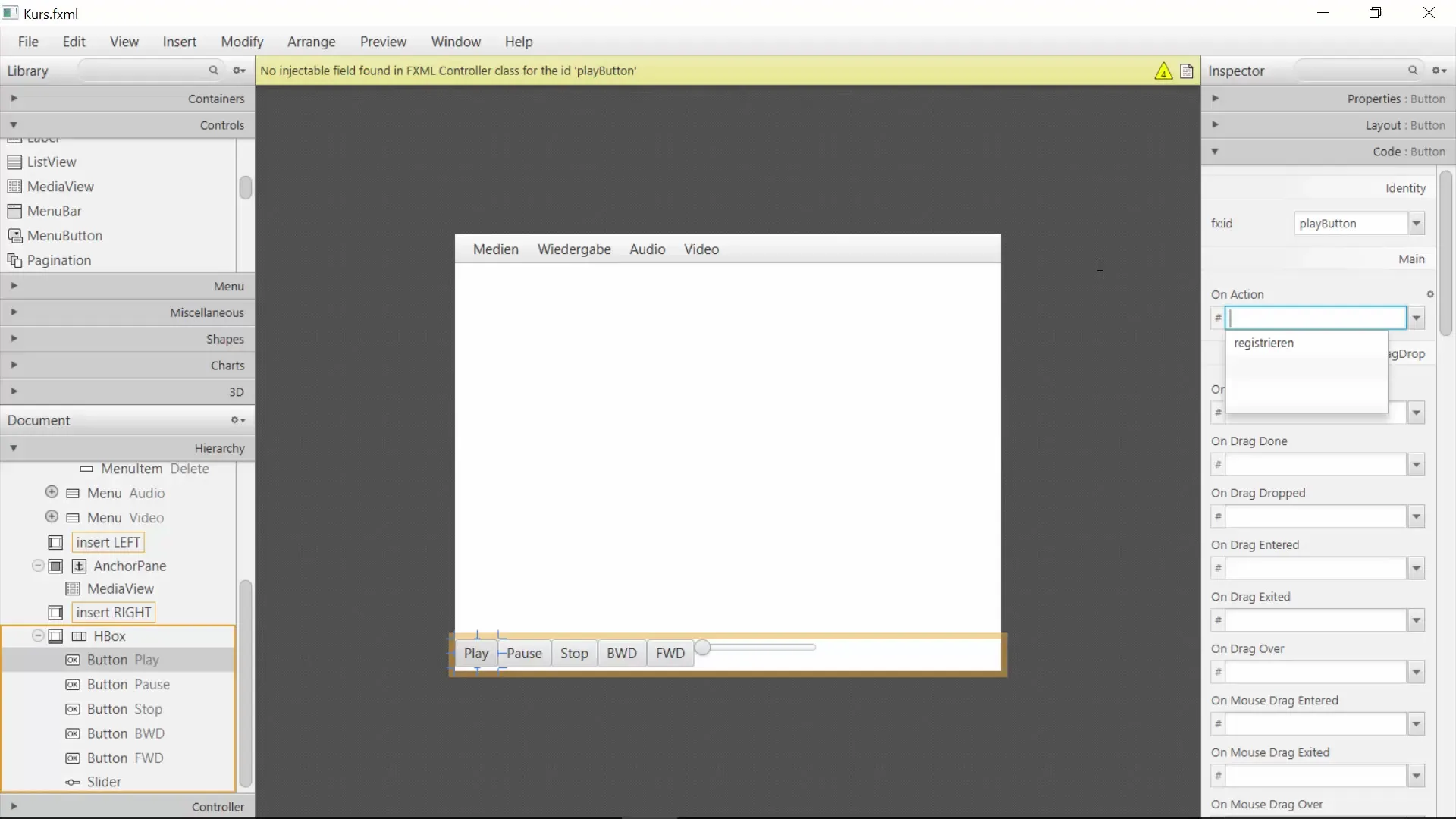1456x819 pixels.
Task: Collapse the HBox tree node
Action: pos(37,635)
